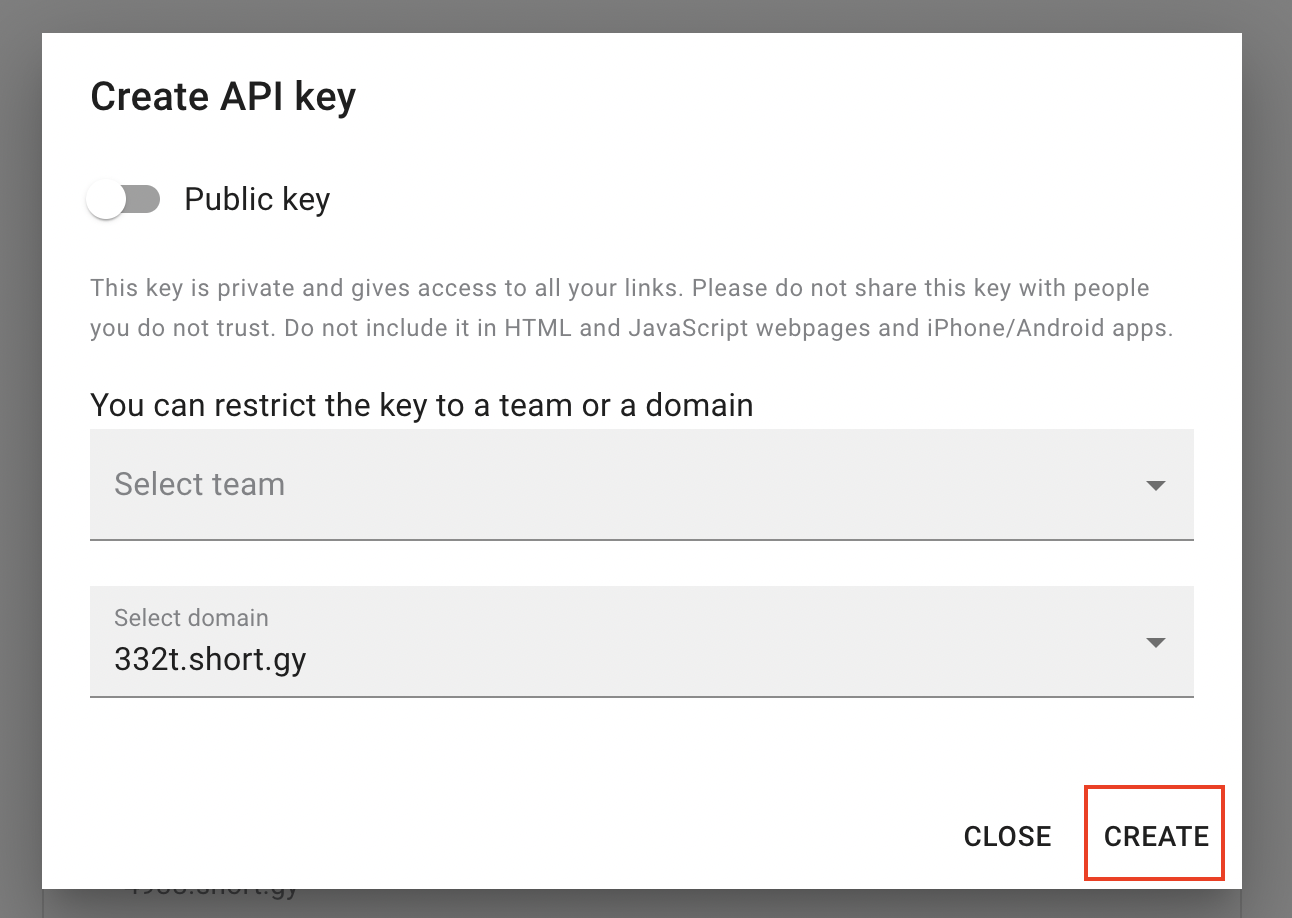Click the "Public key" label text
The image size is (1292, 918).
(257, 200)
